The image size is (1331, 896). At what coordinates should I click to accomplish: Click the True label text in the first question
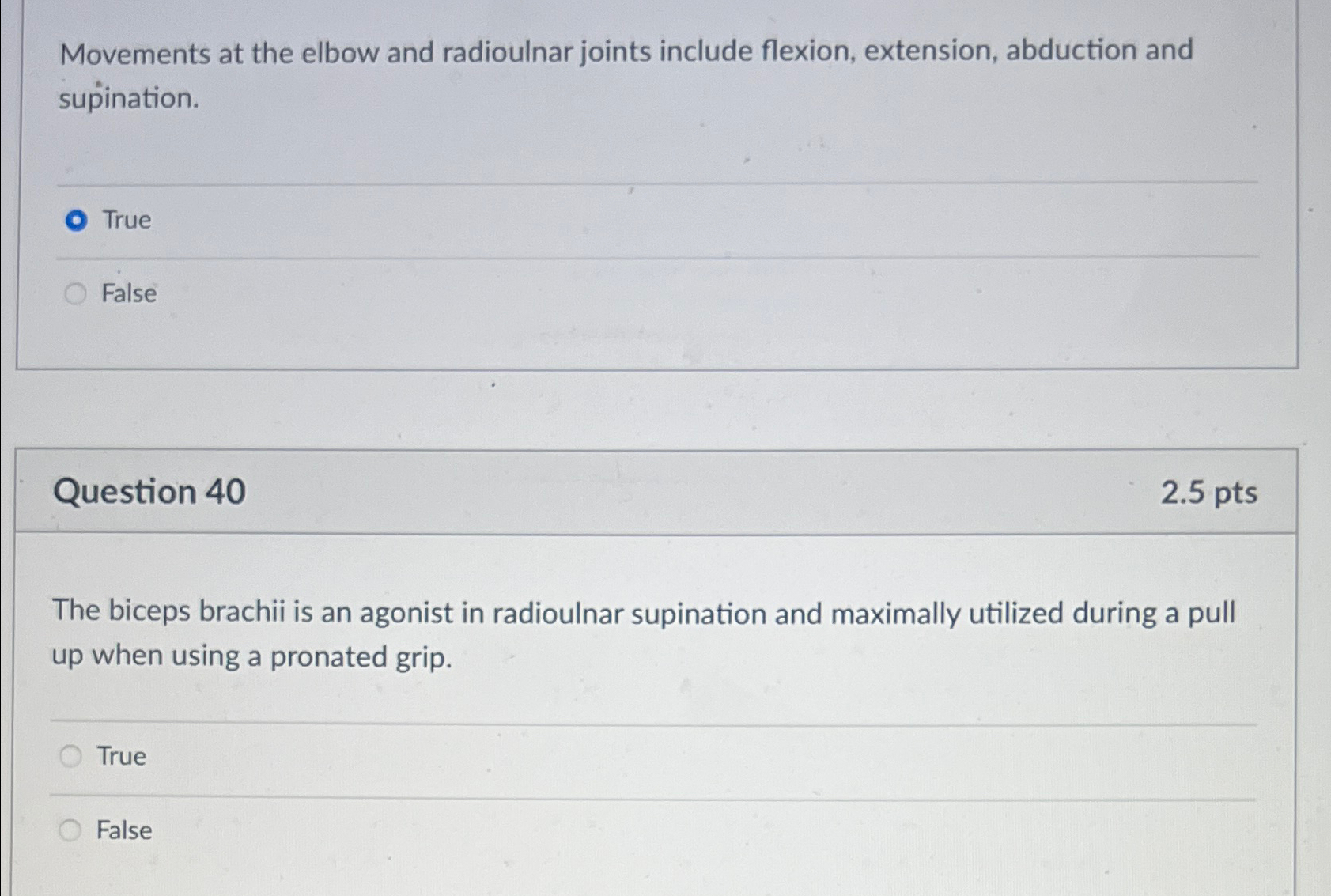[x=124, y=221]
